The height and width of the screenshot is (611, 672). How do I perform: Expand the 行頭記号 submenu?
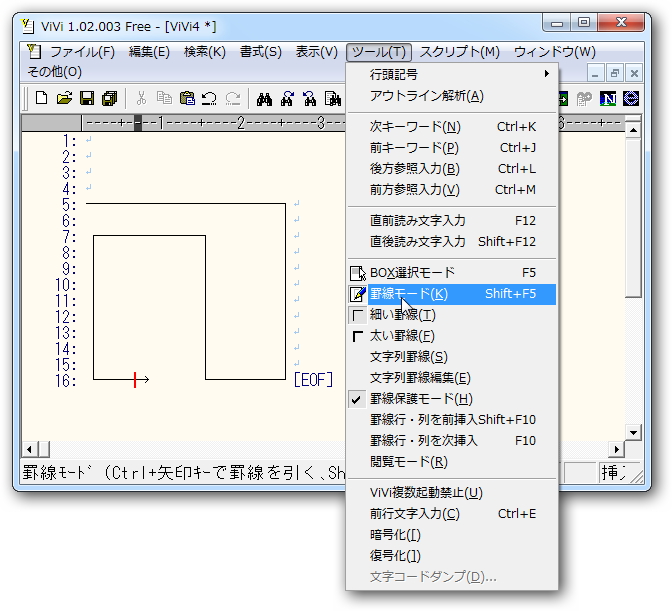point(451,75)
